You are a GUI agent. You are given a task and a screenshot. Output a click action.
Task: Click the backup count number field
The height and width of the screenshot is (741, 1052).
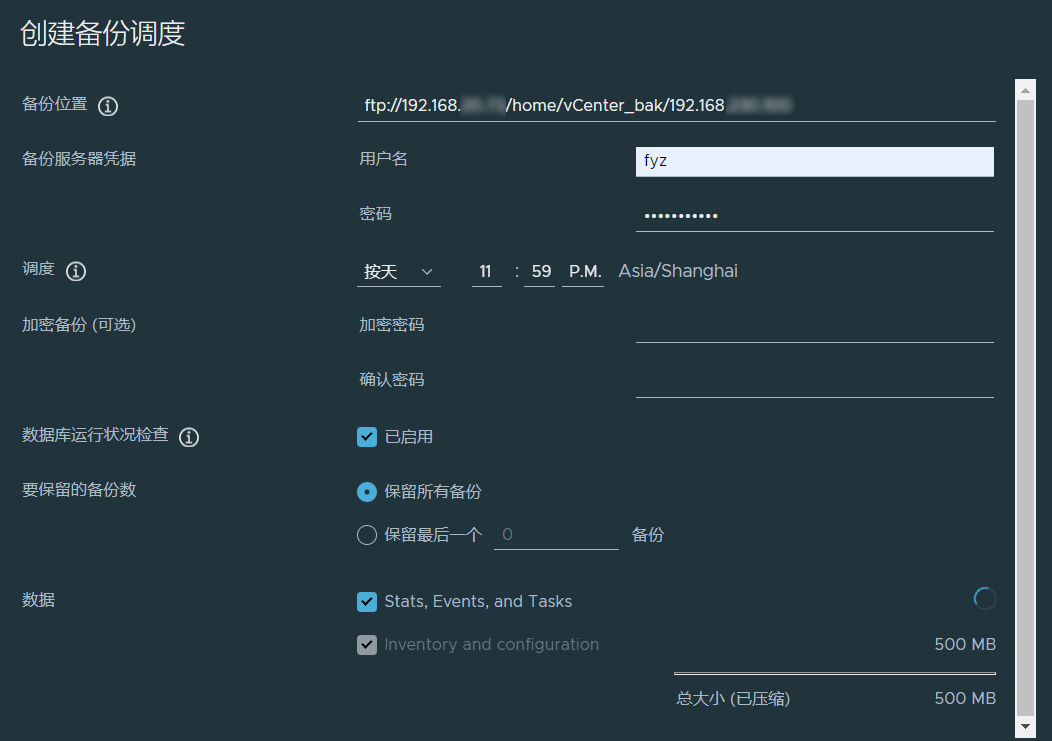tap(556, 535)
